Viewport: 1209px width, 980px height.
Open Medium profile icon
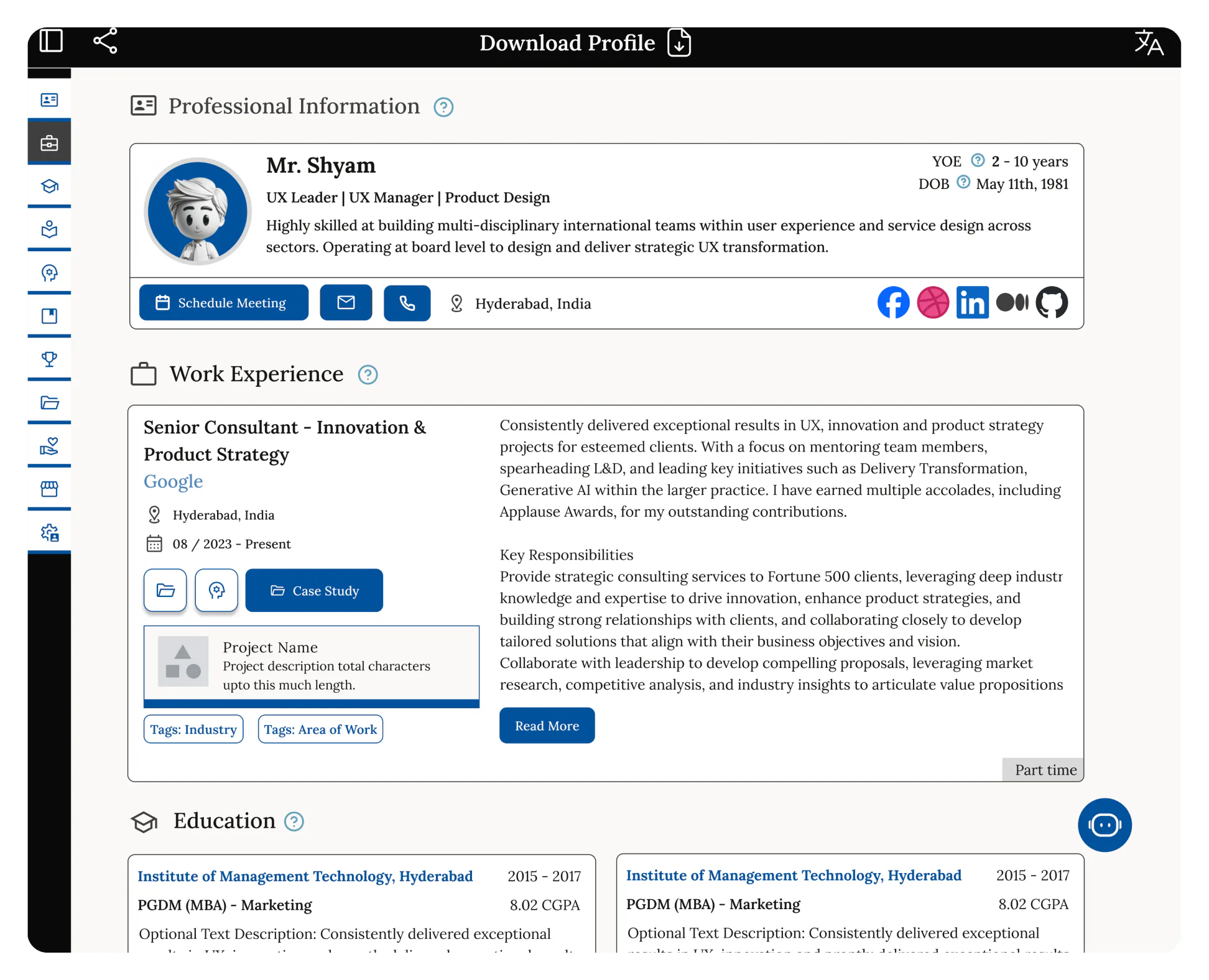[x=1012, y=303]
